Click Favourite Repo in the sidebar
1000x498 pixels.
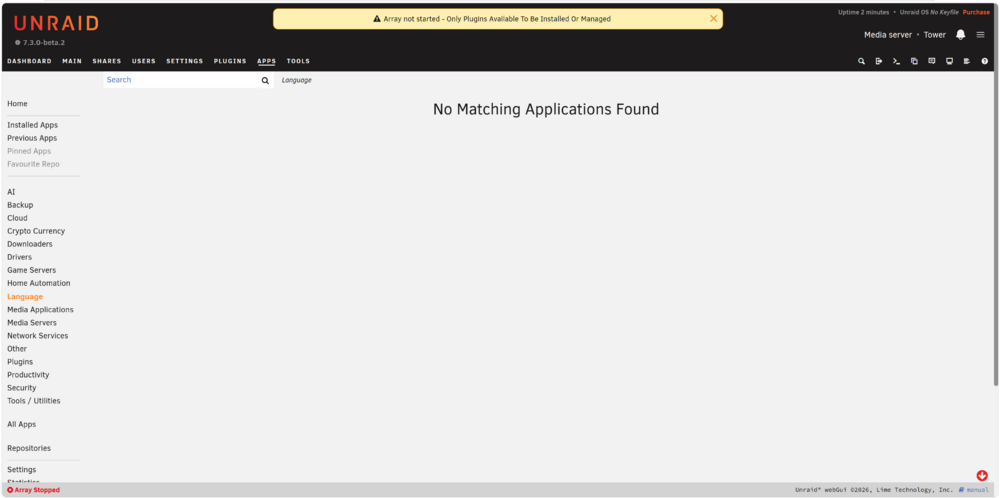pos(33,164)
